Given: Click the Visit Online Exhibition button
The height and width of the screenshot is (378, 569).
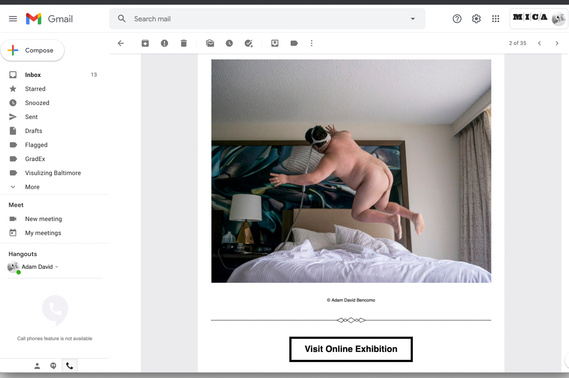Looking at the screenshot, I should (351, 349).
